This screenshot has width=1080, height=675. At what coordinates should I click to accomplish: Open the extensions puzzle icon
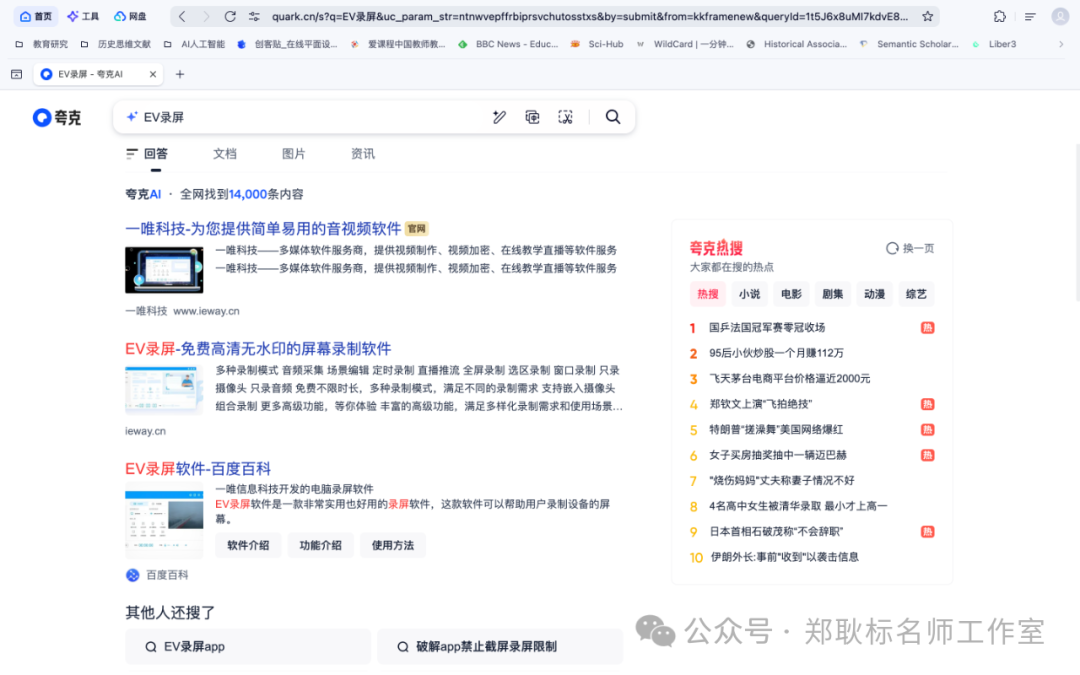click(999, 16)
